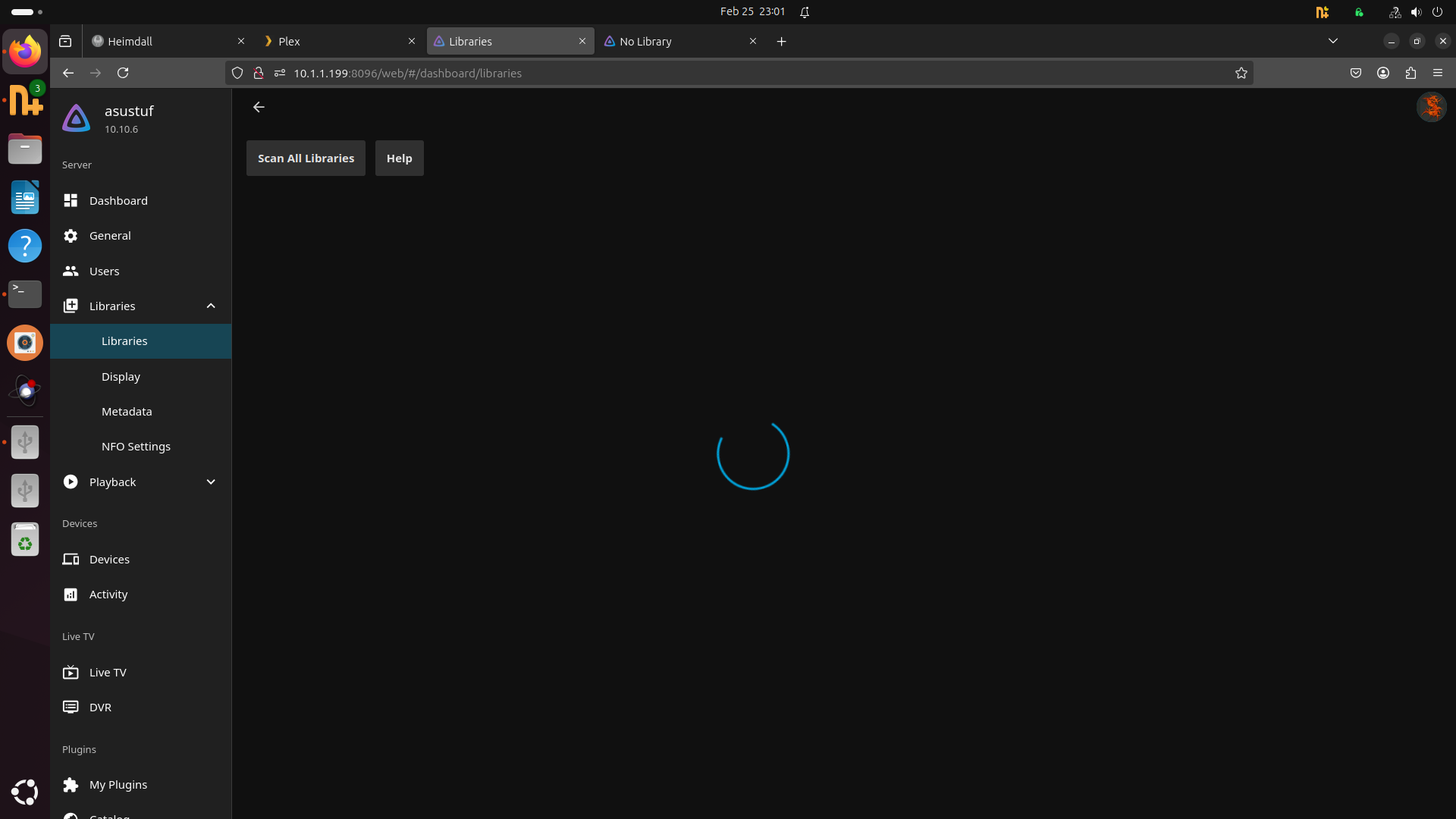Bookmark this page with the star icon

1241,74
